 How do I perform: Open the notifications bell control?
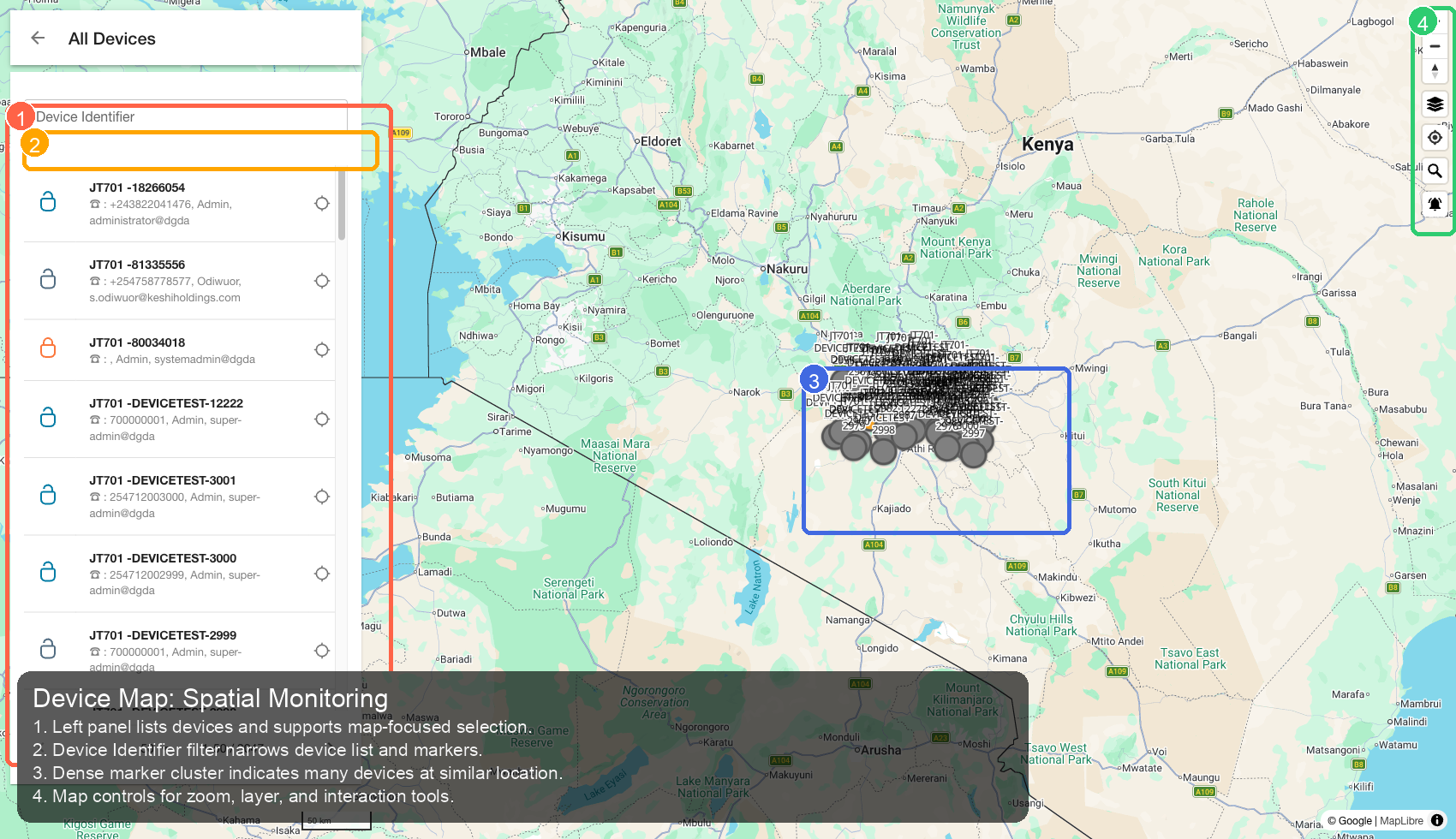[1435, 204]
